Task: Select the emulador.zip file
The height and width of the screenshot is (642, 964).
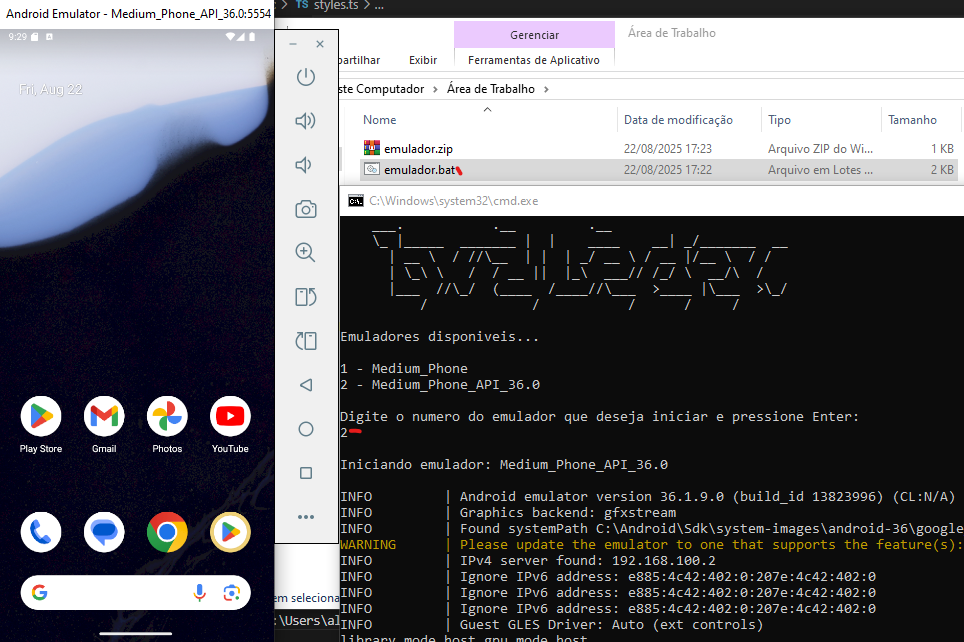Action: (x=418, y=149)
